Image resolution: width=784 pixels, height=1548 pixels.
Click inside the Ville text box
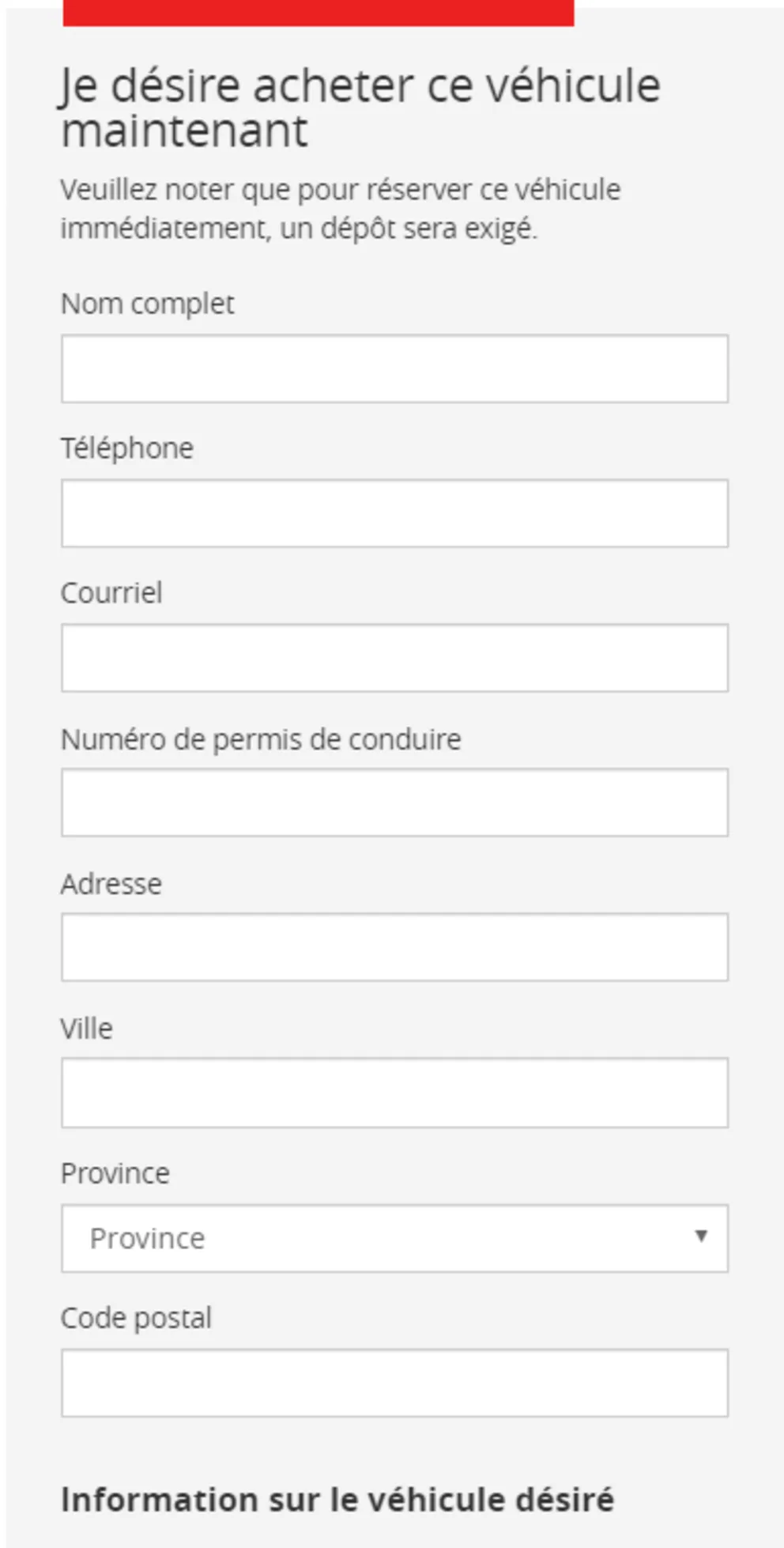394,1093
